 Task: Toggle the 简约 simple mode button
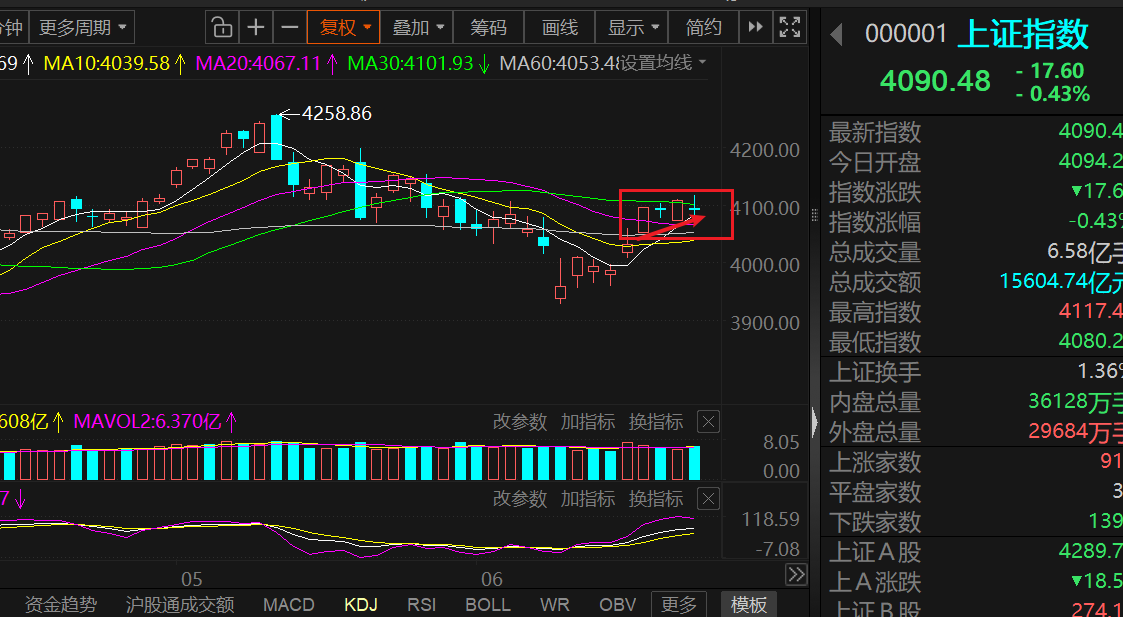pyautogui.click(x=703, y=28)
